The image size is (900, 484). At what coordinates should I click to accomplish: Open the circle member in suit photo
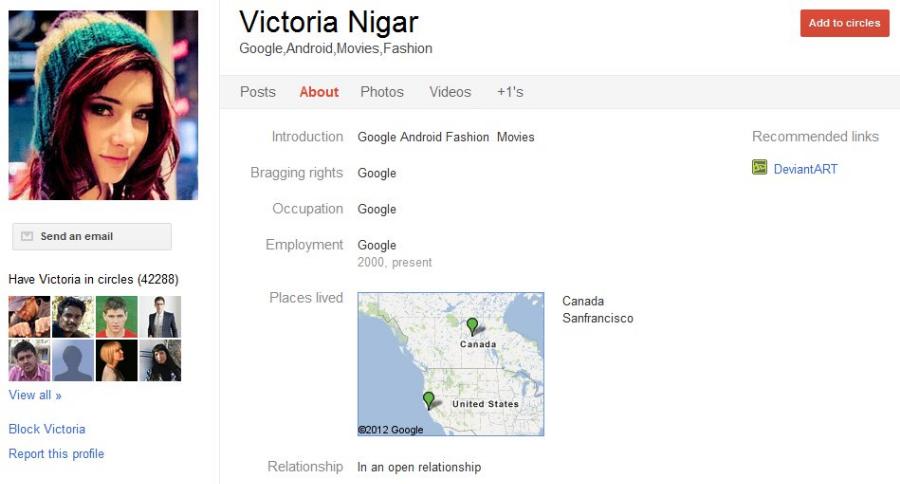pos(160,316)
